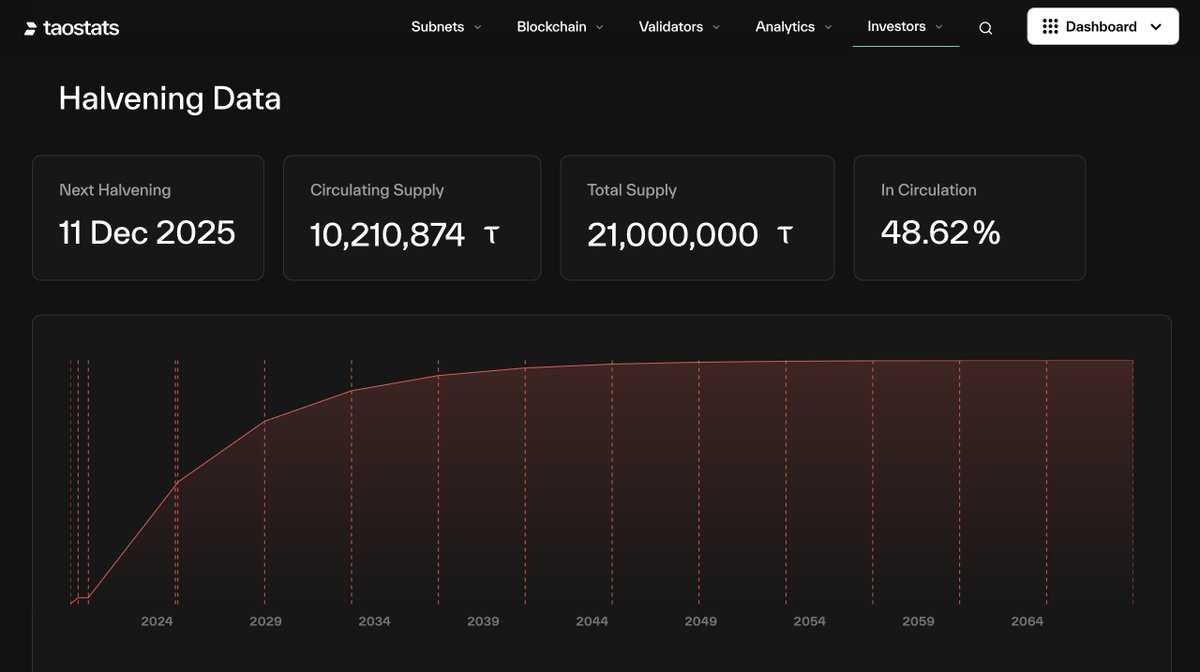Select the Next Halvening label

click(115, 190)
